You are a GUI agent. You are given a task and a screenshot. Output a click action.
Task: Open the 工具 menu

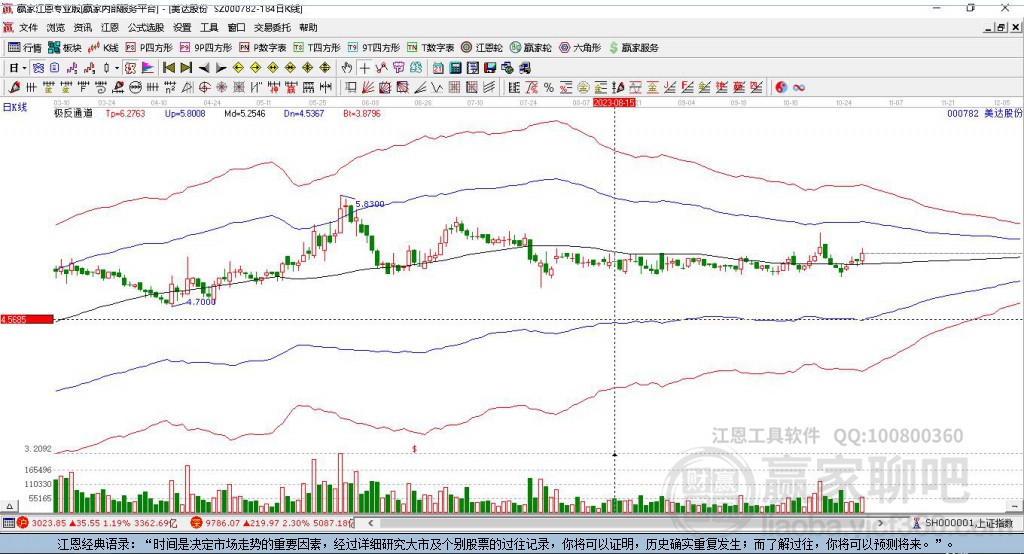209,27
